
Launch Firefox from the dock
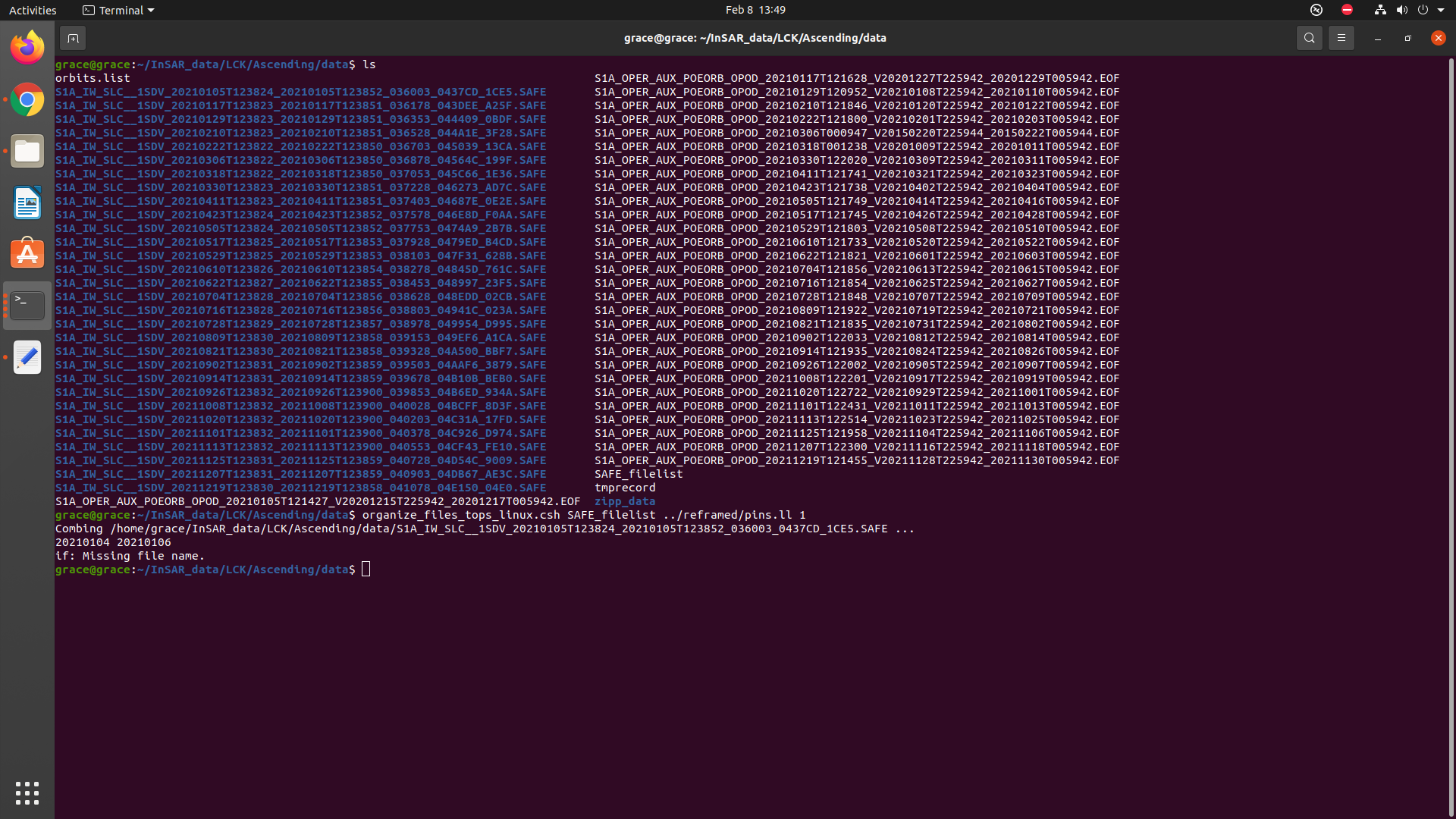27,47
